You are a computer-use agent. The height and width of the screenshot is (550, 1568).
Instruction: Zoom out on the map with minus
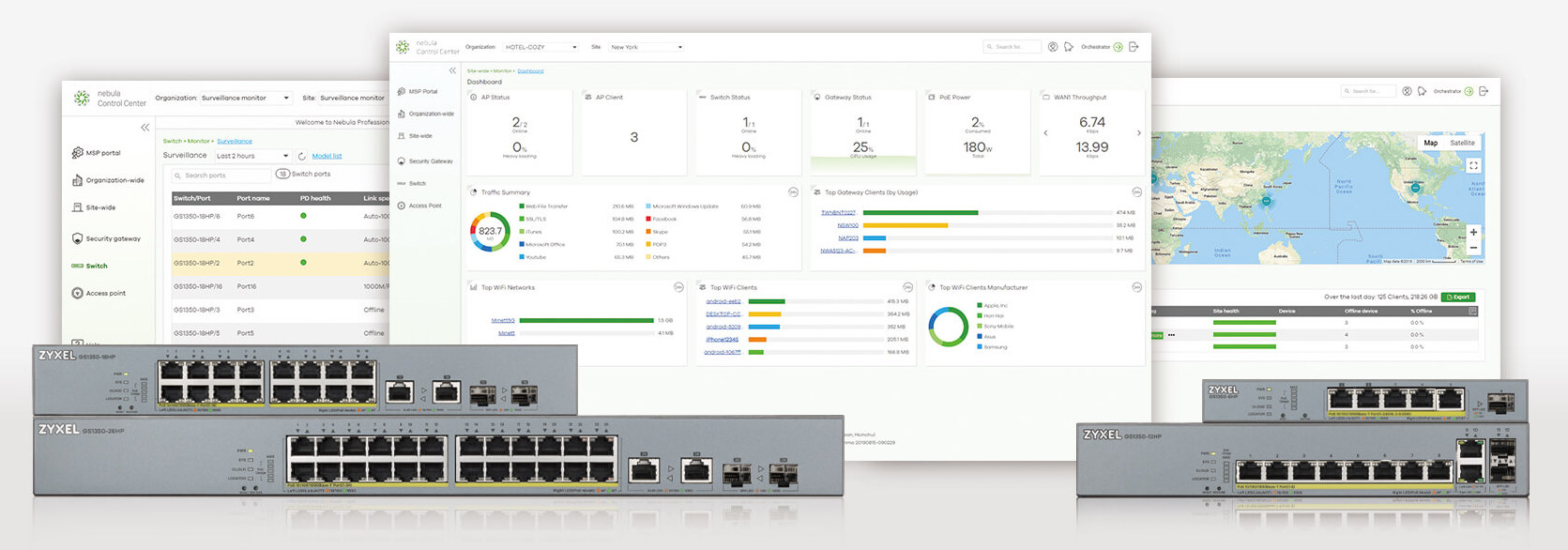[1473, 248]
